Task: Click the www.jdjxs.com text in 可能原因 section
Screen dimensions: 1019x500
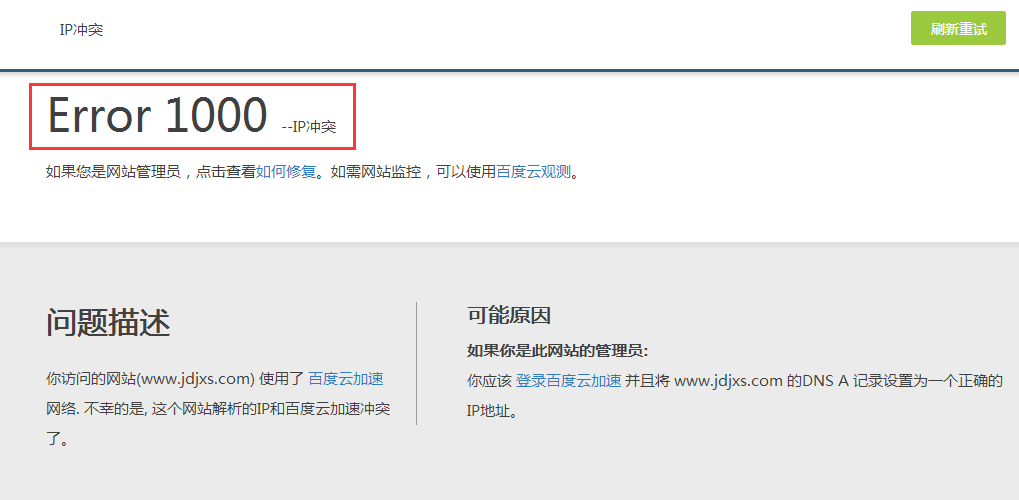Action: [728, 381]
